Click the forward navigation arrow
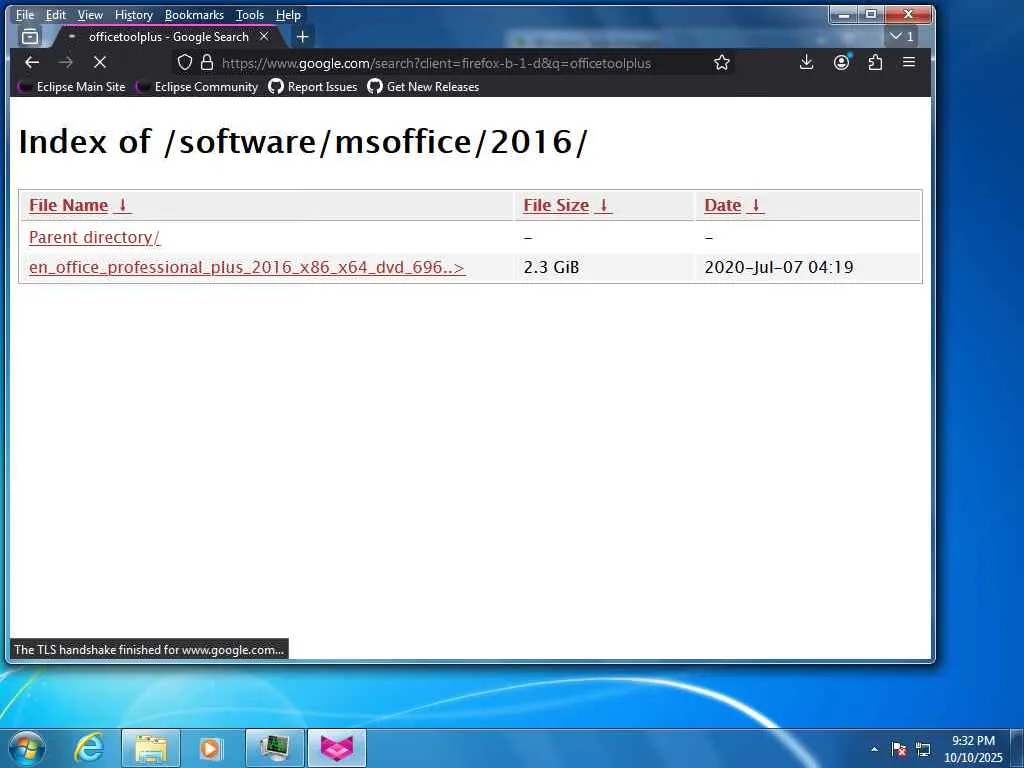 (65, 62)
